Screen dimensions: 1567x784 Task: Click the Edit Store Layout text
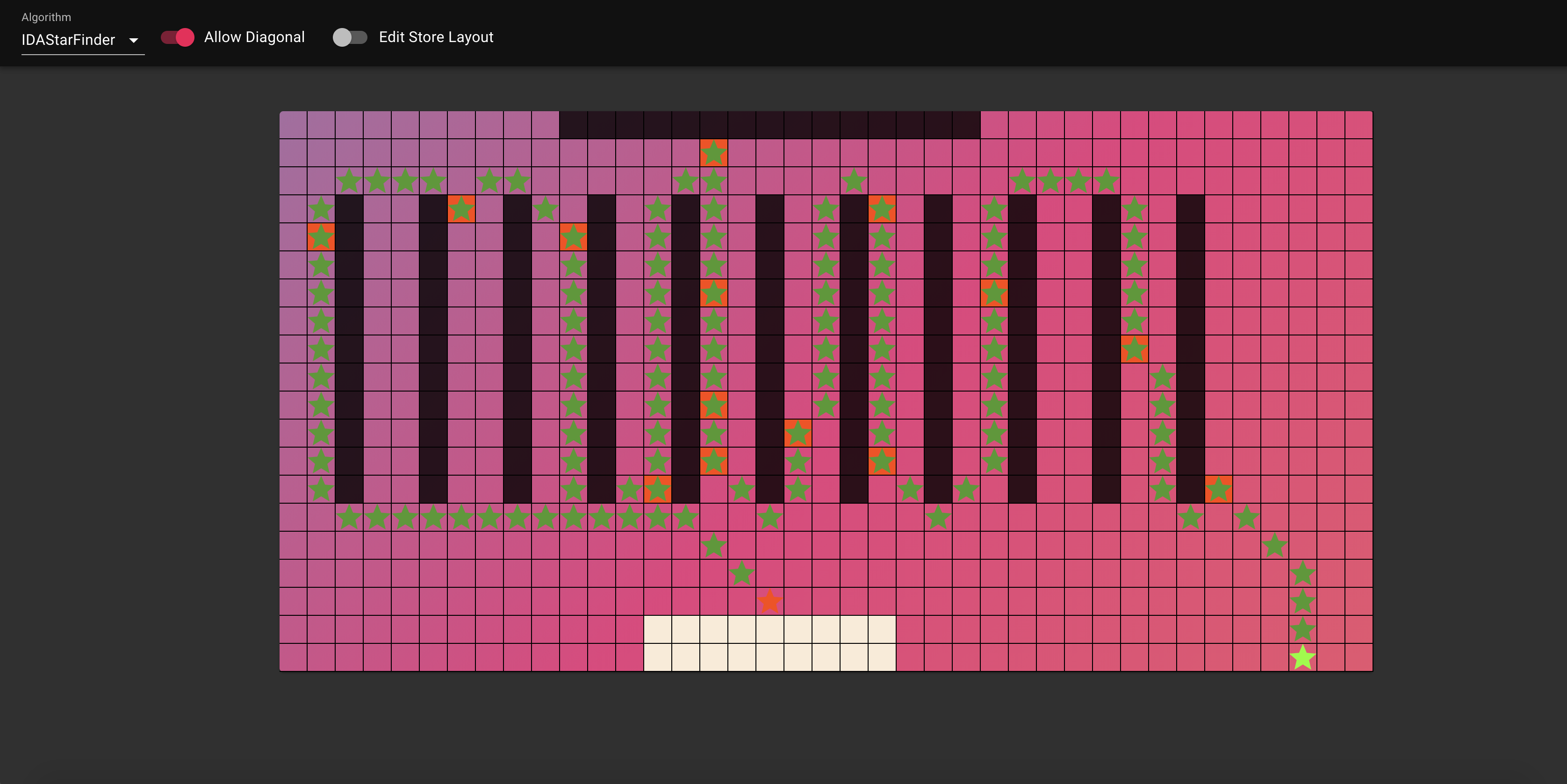pyautogui.click(x=436, y=38)
